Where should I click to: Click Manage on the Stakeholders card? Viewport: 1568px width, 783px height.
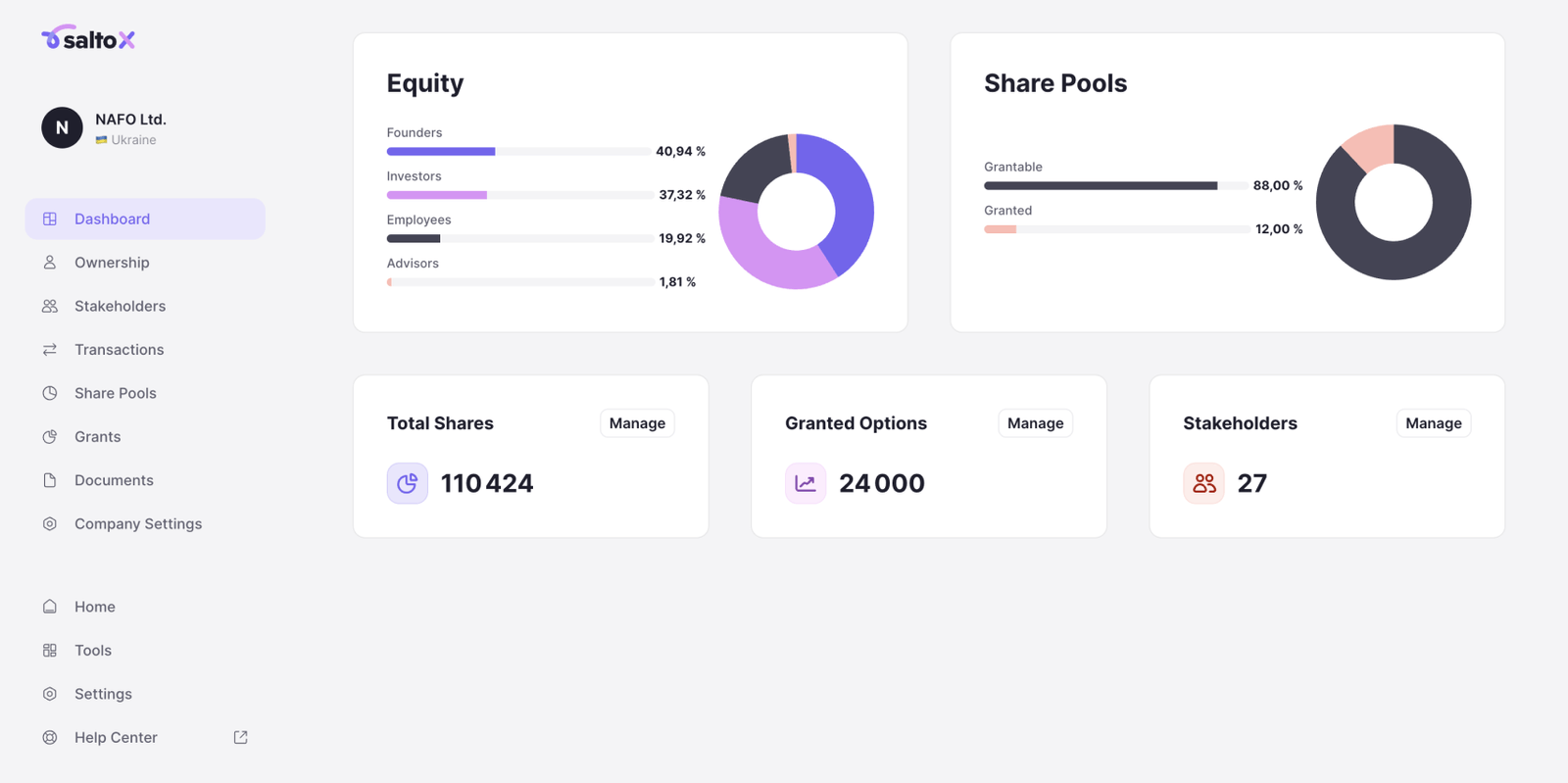click(x=1433, y=422)
